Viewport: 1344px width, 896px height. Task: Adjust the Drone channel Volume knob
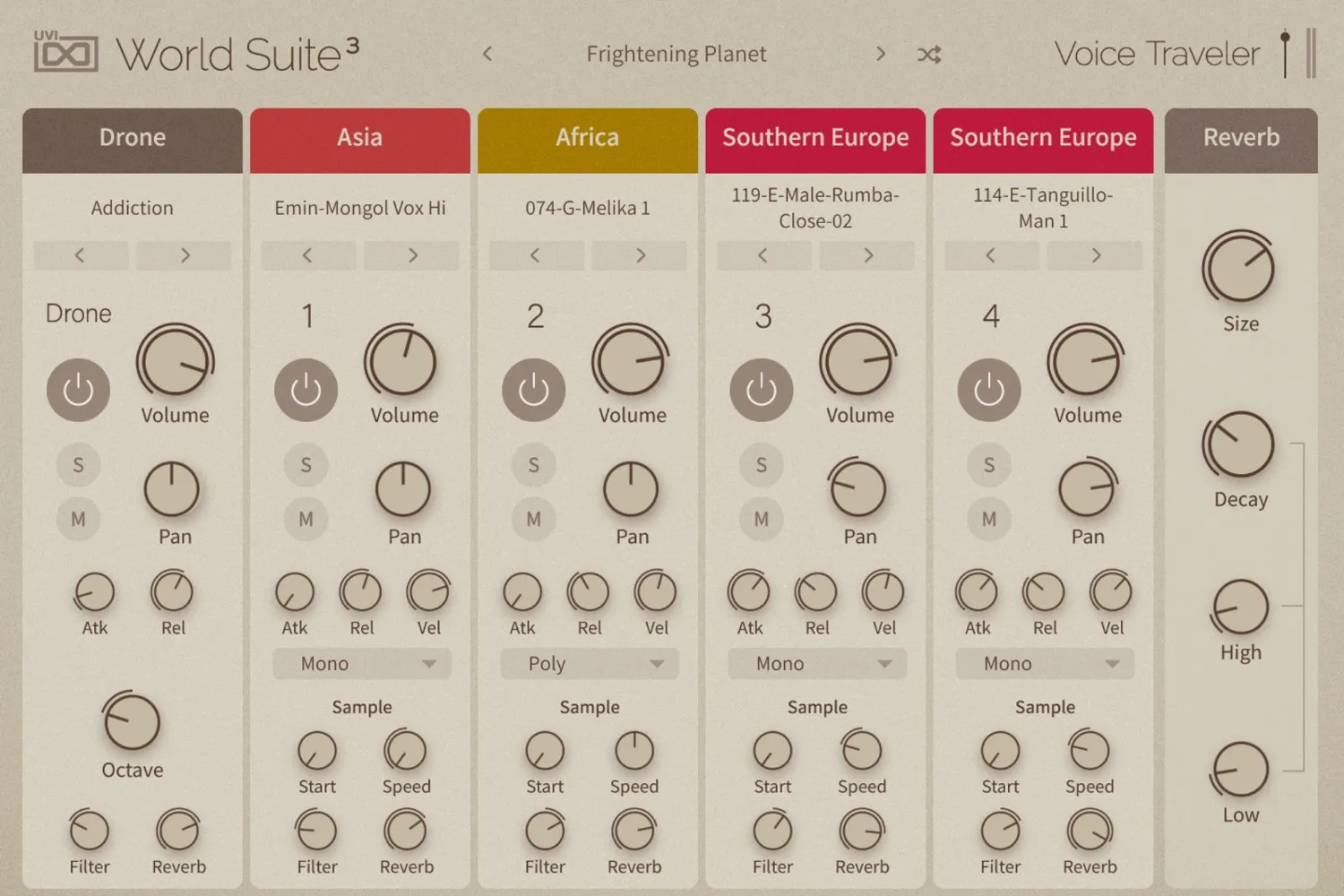click(x=176, y=361)
